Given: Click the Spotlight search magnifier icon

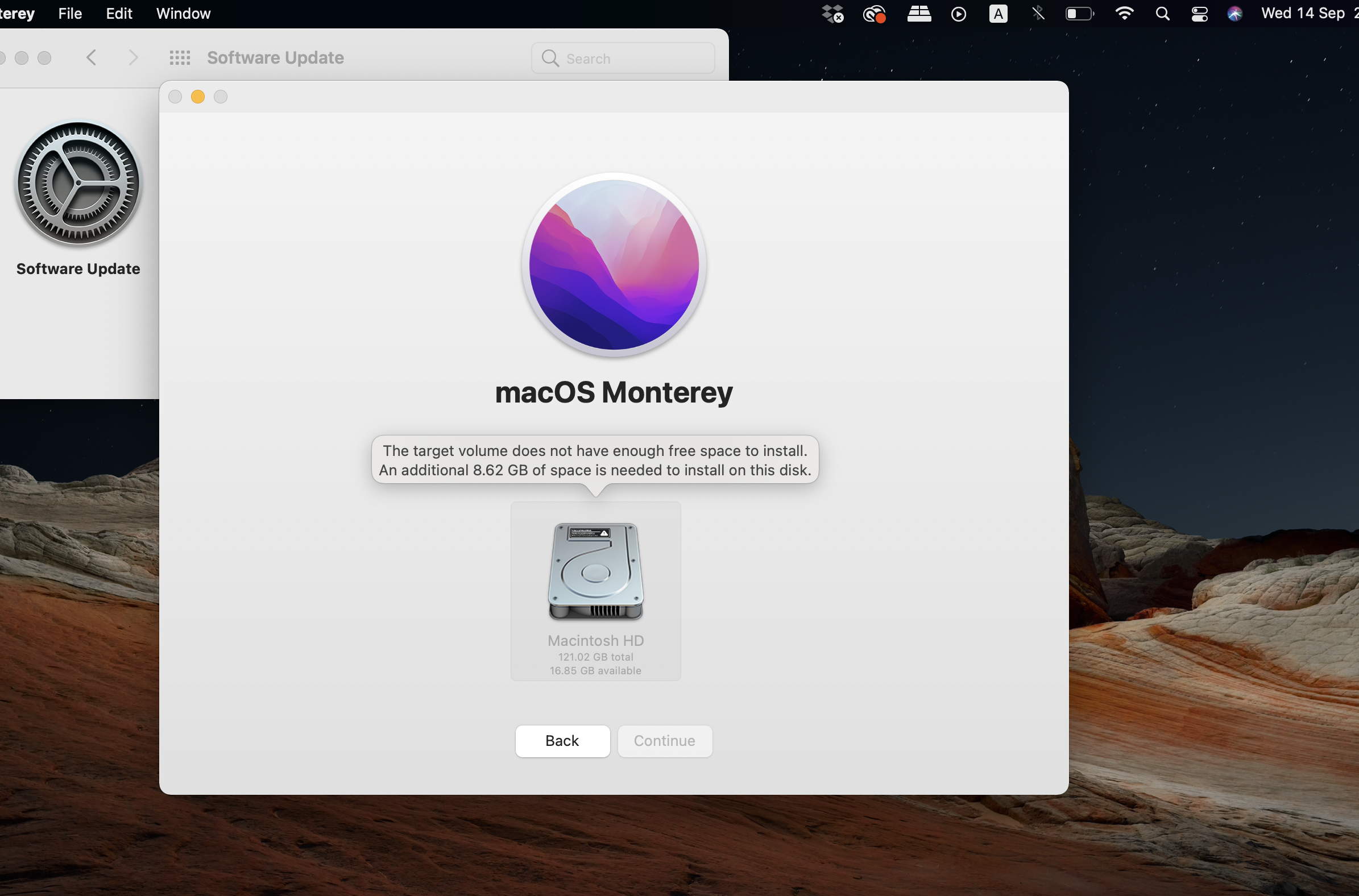Looking at the screenshot, I should pyautogui.click(x=1162, y=14).
